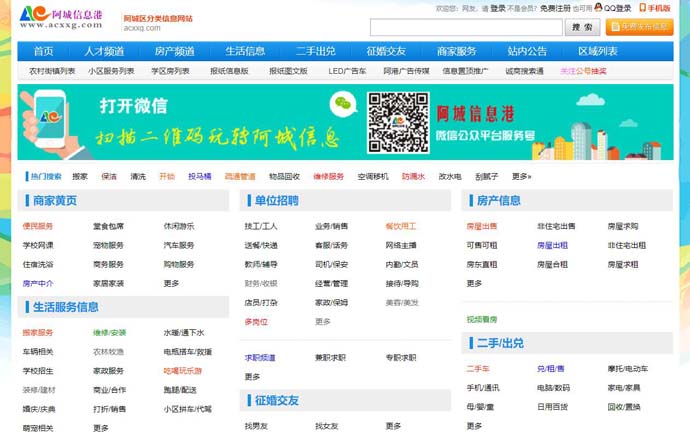Select LED广告车 in the sub-navigation
This screenshot has width=690, height=432.
click(347, 71)
